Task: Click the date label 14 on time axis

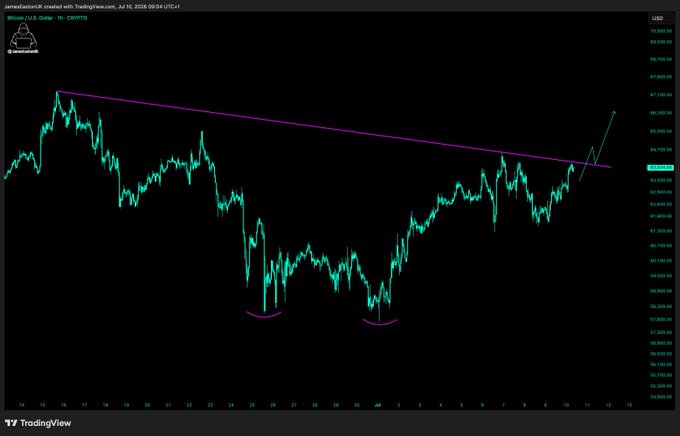Action: coord(22,405)
